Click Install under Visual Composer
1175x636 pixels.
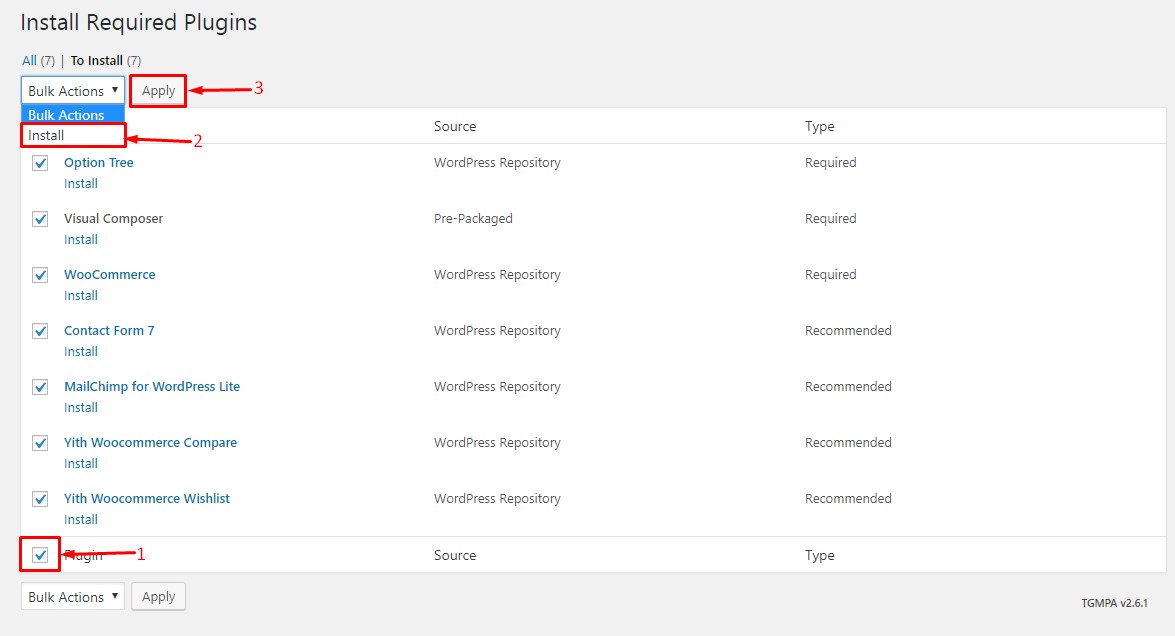click(81, 240)
